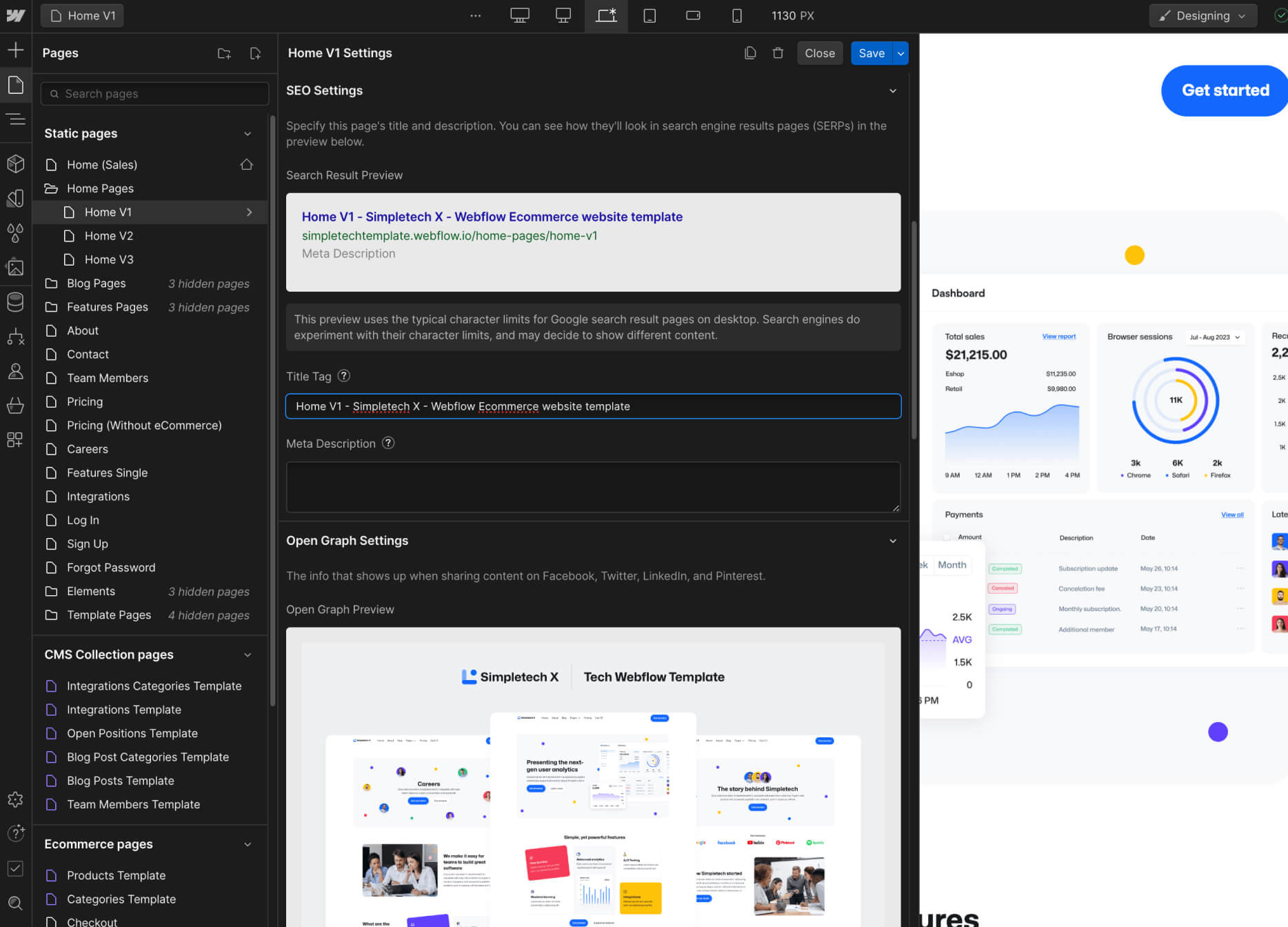Viewport: 1288px width, 927px height.
Task: Open the Designing mode dropdown
Action: [x=1203, y=15]
